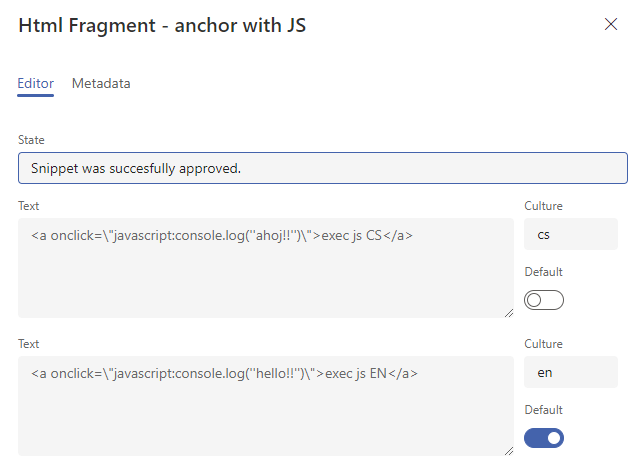Click the text area containing exec js CS

click(266, 268)
